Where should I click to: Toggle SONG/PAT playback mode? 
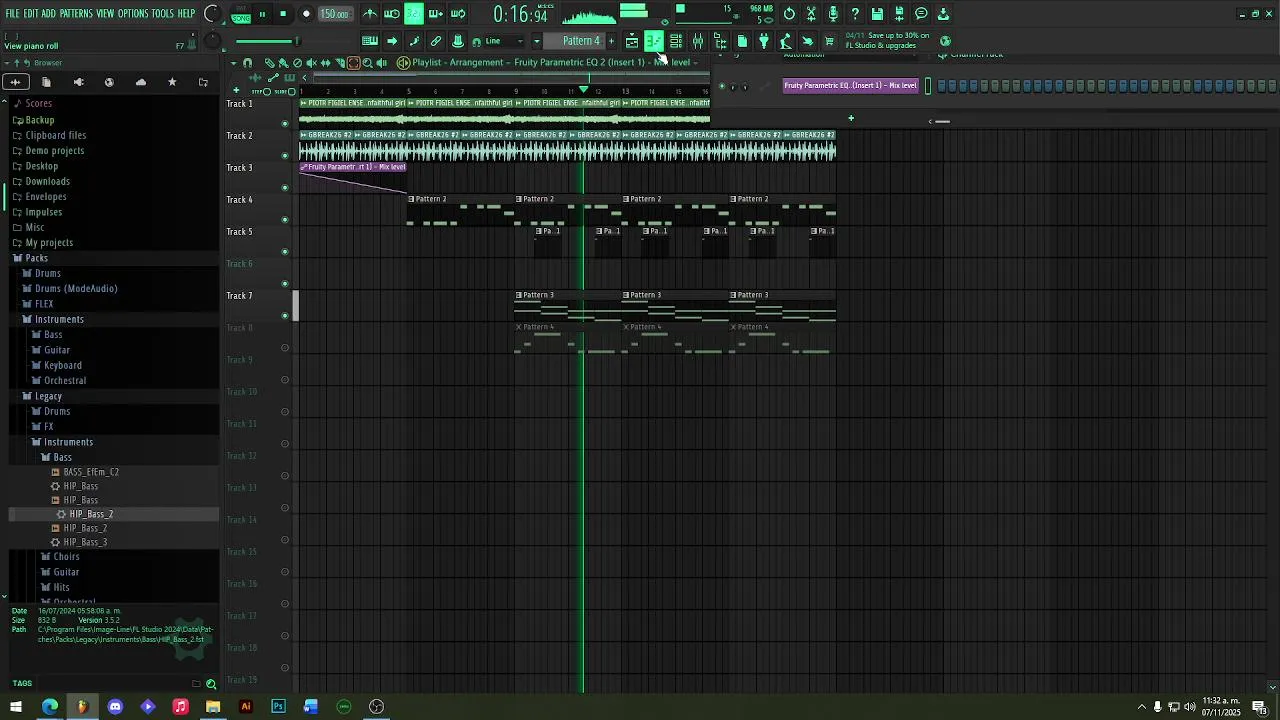pos(241,14)
